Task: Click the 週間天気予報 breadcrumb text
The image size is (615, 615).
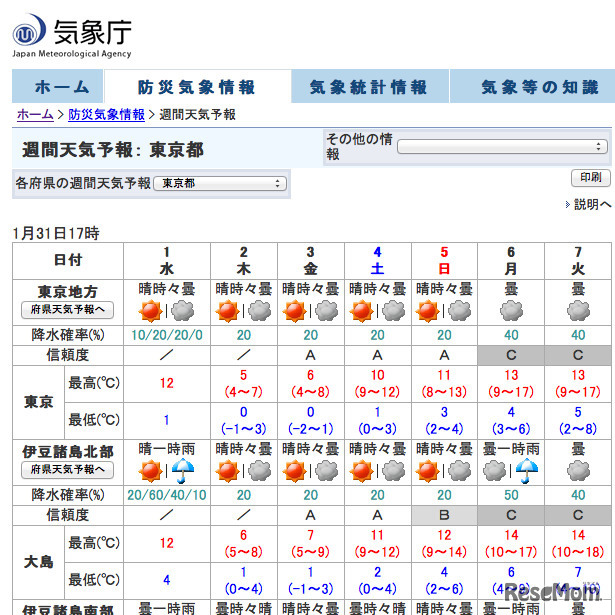Action: (197, 115)
